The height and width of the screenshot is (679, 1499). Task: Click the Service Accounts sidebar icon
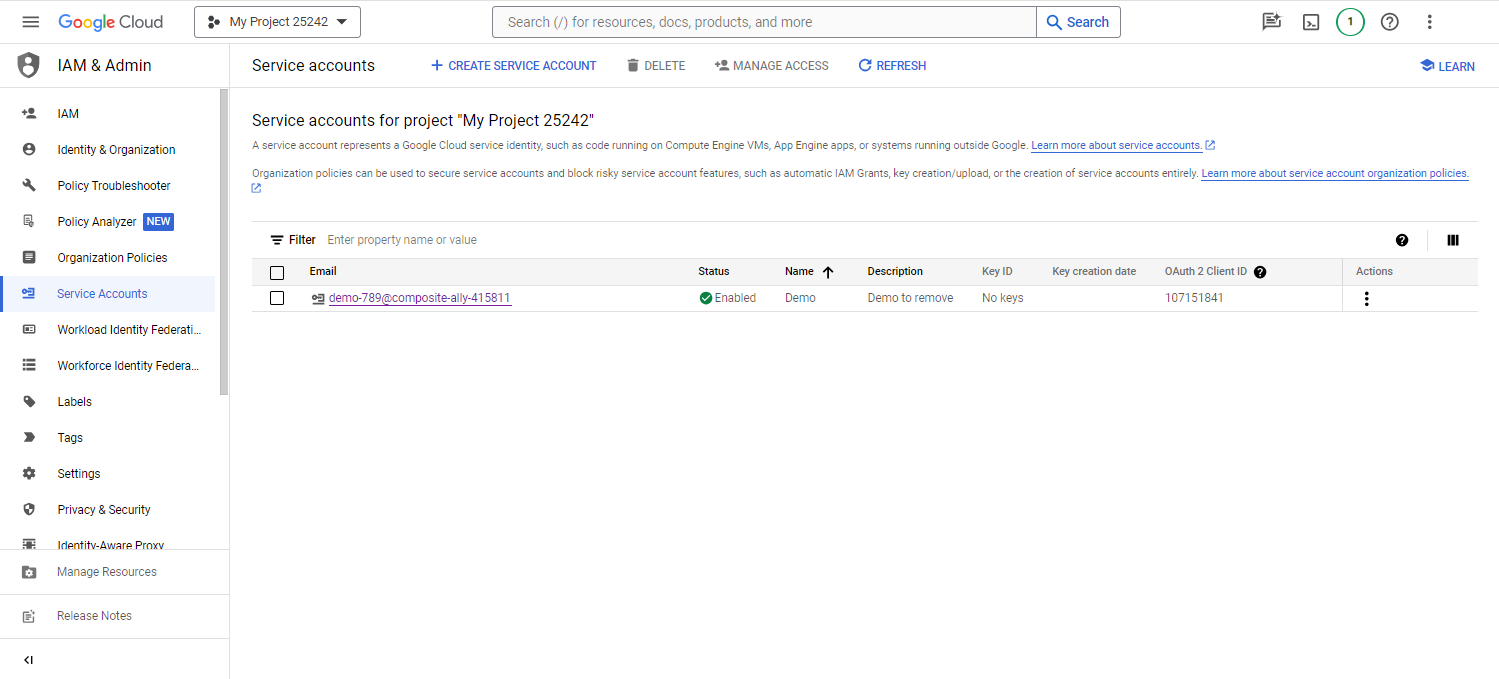click(29, 294)
